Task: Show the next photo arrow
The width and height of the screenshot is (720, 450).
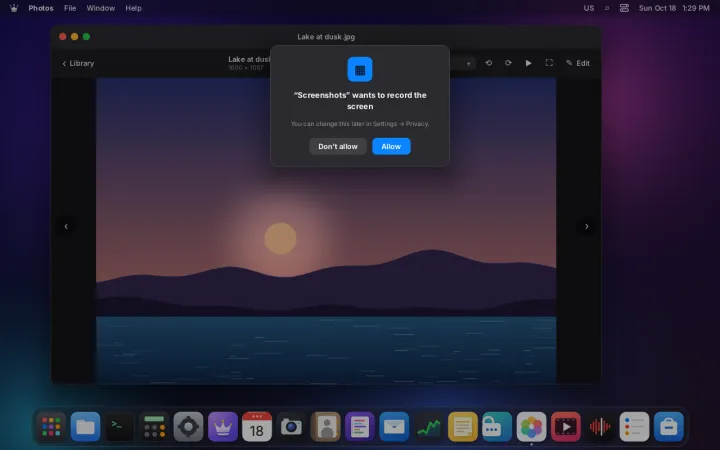Action: click(x=586, y=226)
